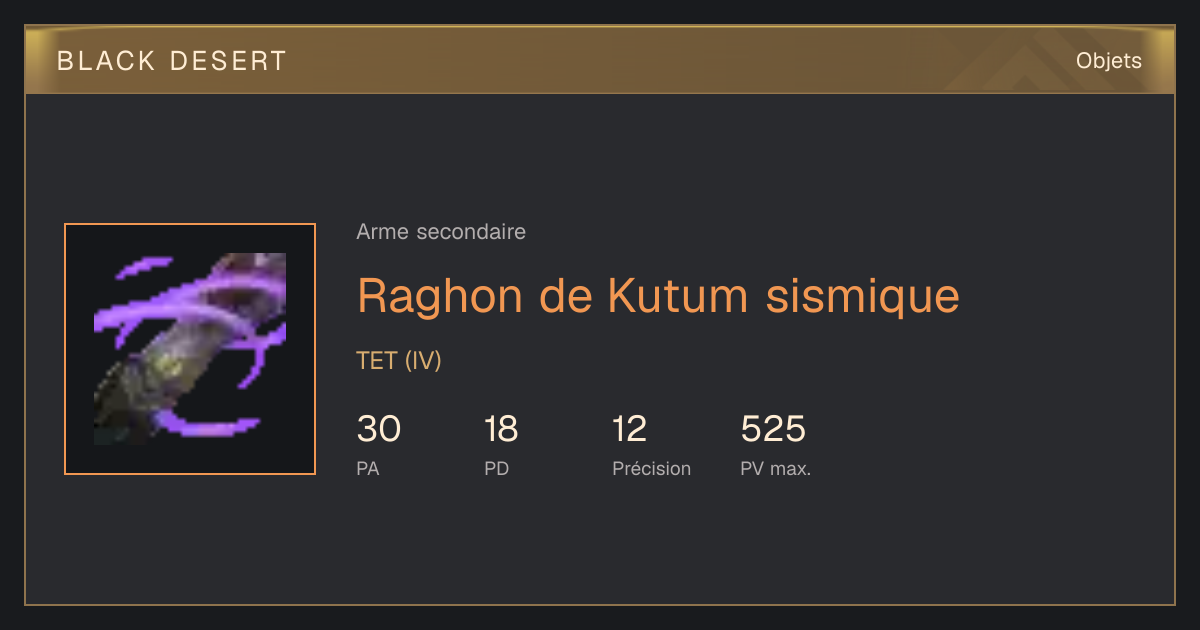1200x630 pixels.
Task: Select the PA stat label
Action: [368, 468]
